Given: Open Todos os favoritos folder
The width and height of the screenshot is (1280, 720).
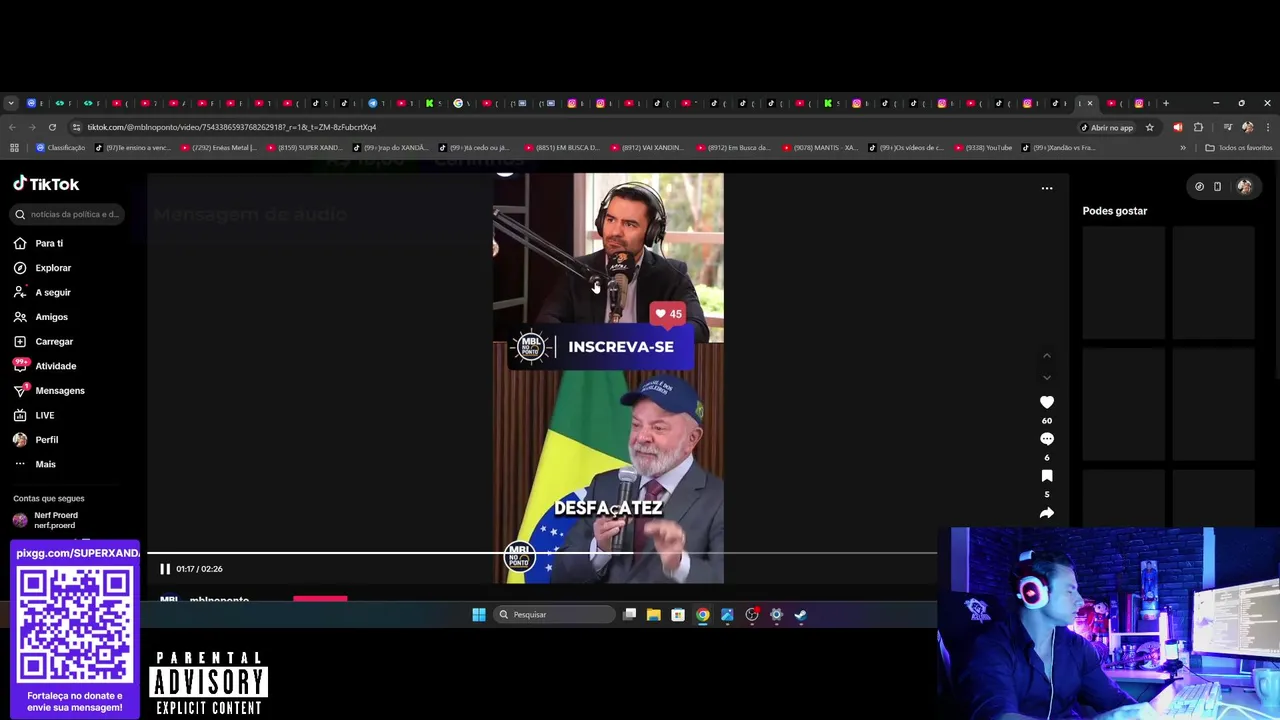Looking at the screenshot, I should 1239,148.
